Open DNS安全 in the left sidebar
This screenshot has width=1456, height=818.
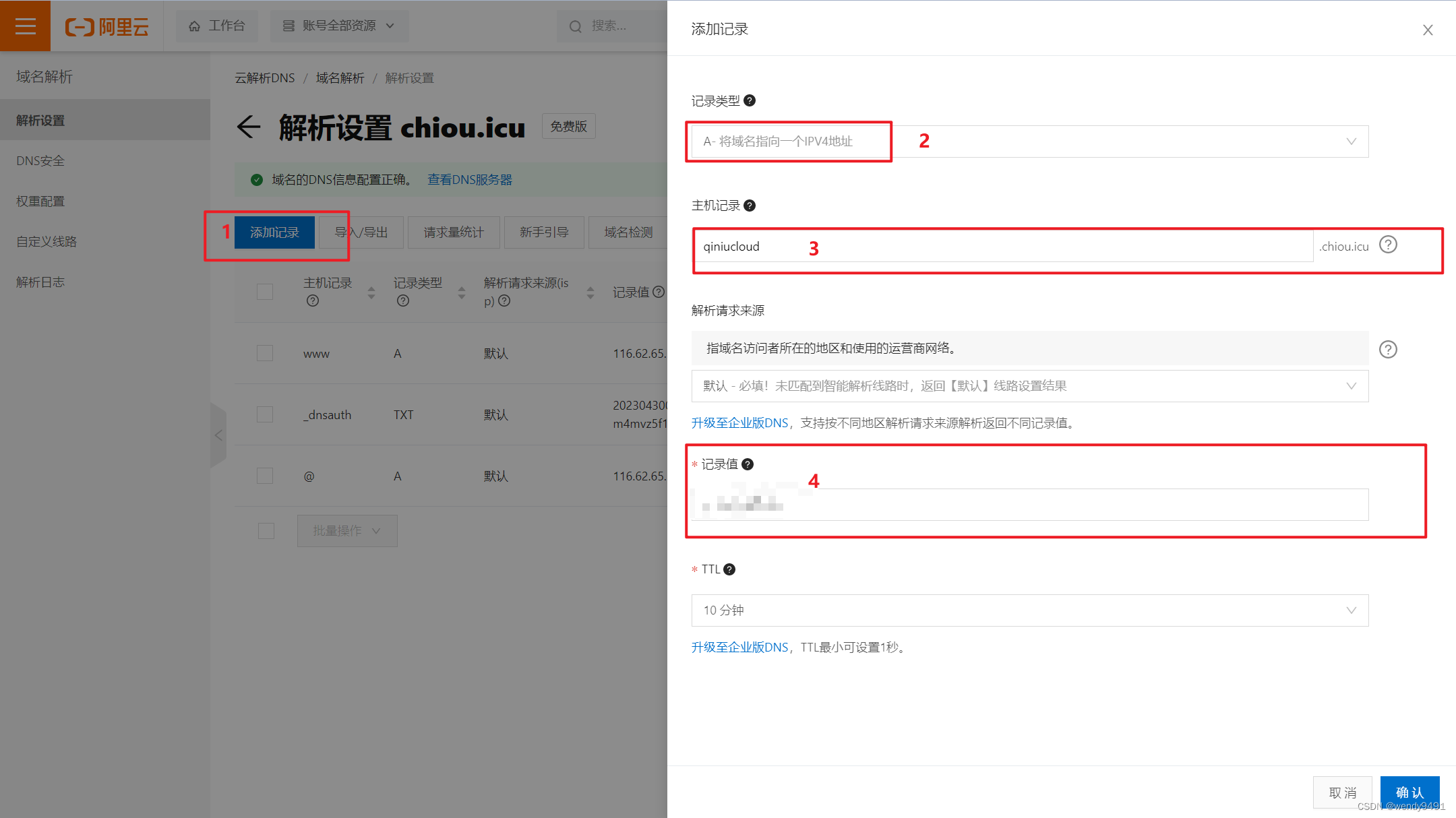pos(40,161)
